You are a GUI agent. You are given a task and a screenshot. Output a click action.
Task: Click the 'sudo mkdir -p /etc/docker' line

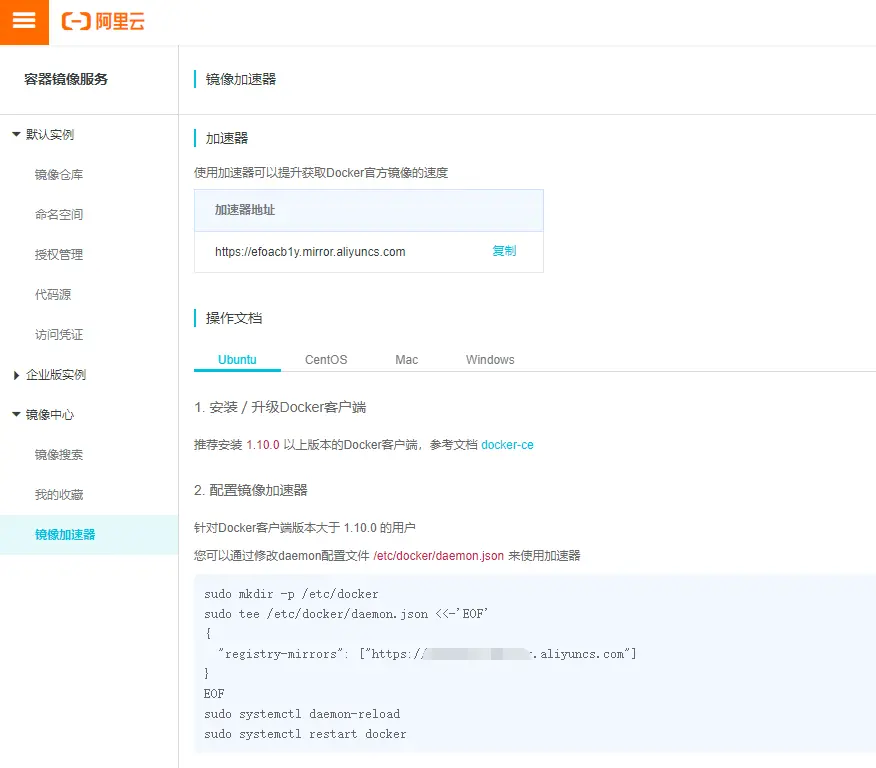[x=291, y=594]
